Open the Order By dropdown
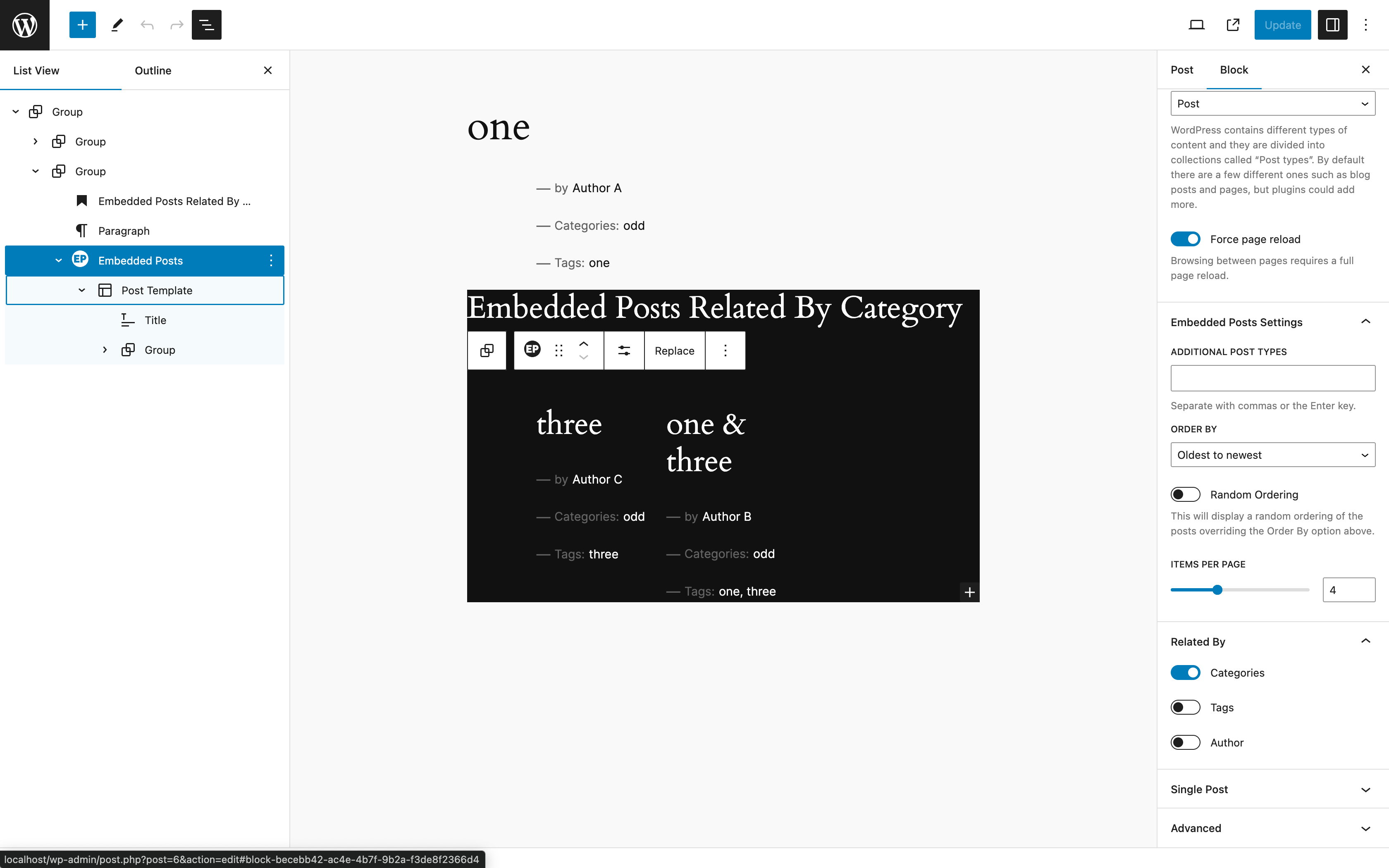The width and height of the screenshot is (1389, 868). (x=1272, y=455)
